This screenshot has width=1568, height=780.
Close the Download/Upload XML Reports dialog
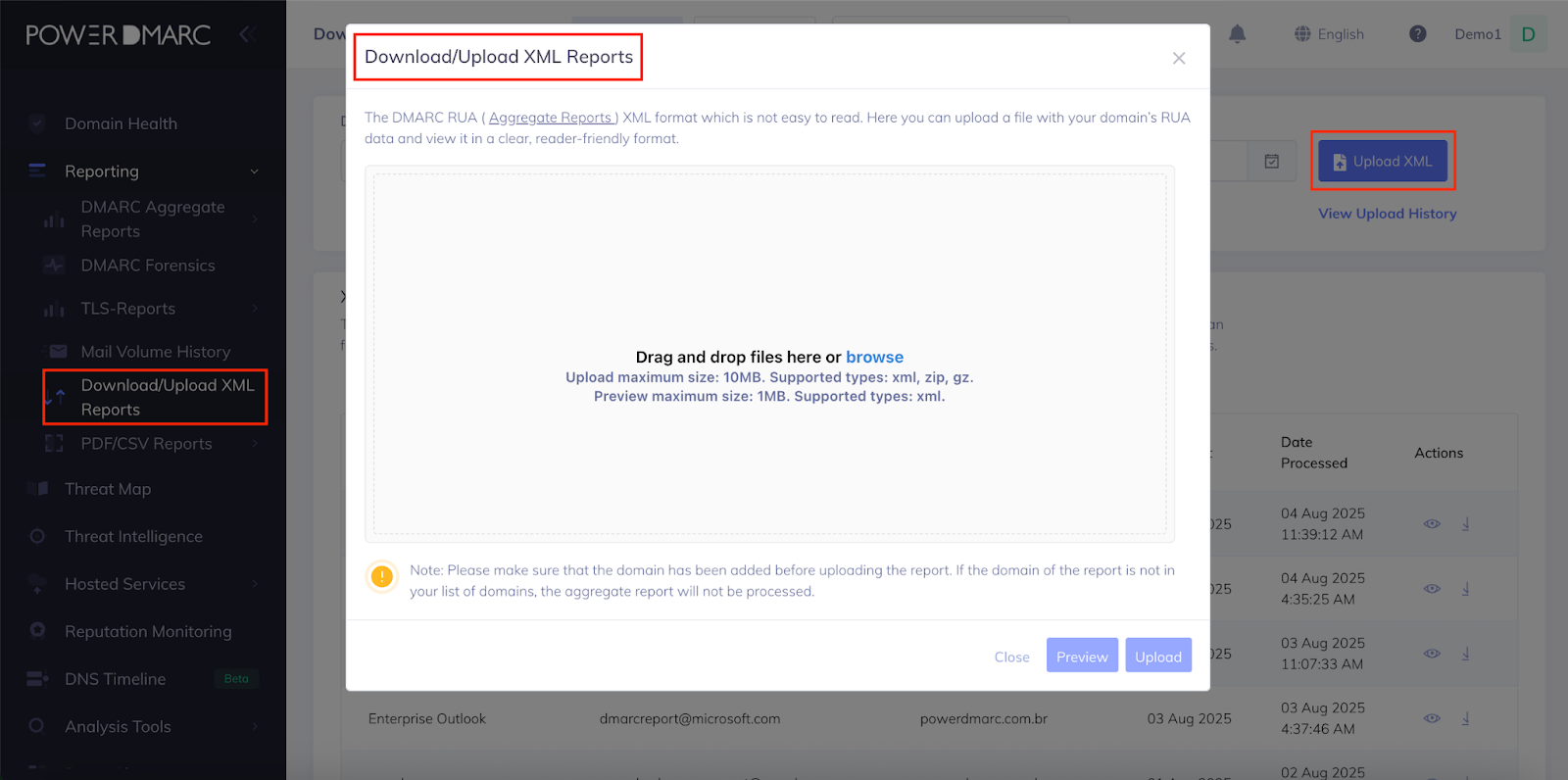[x=1179, y=58]
